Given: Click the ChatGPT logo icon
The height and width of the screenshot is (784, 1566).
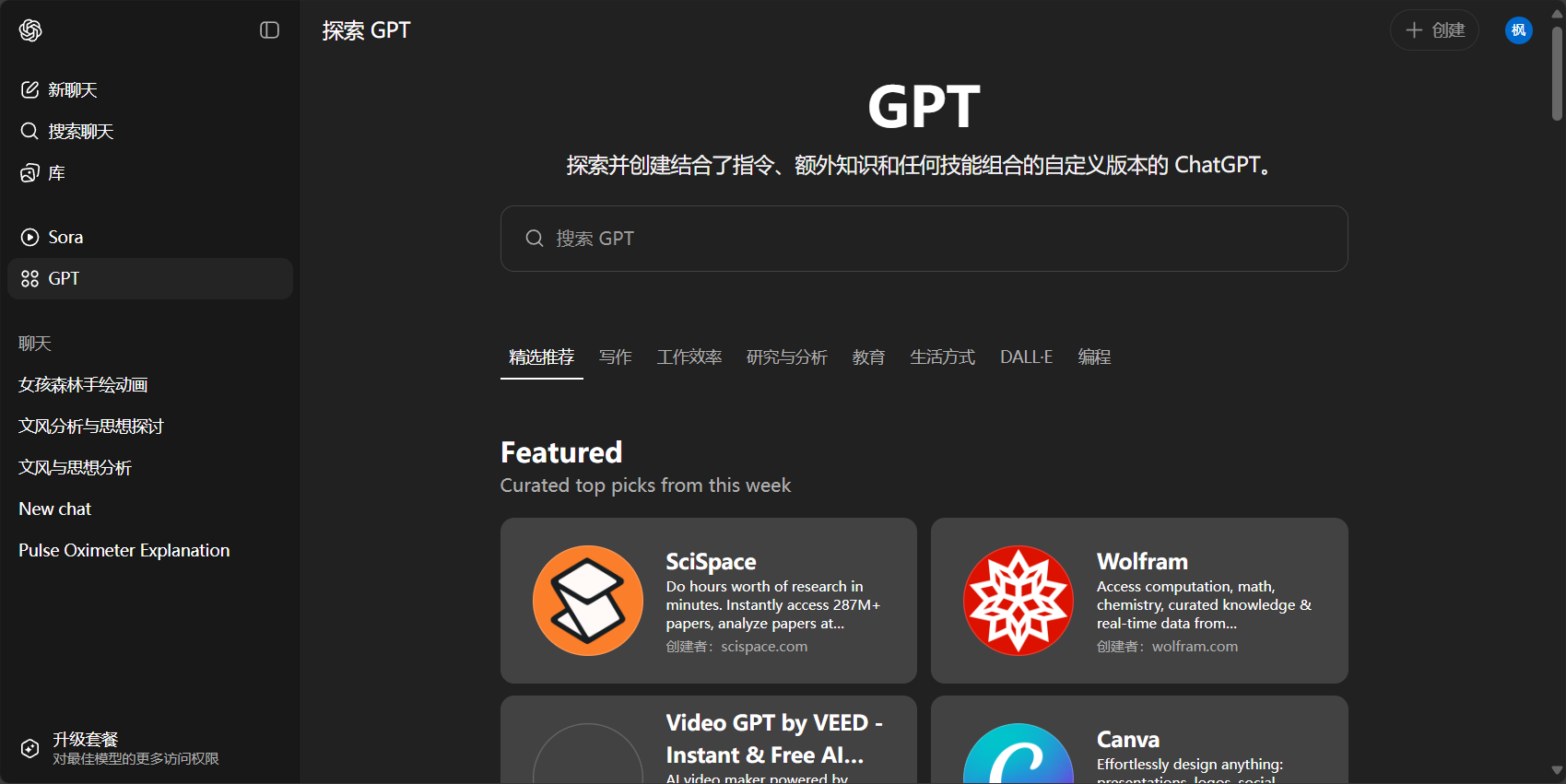Looking at the screenshot, I should point(30,30).
